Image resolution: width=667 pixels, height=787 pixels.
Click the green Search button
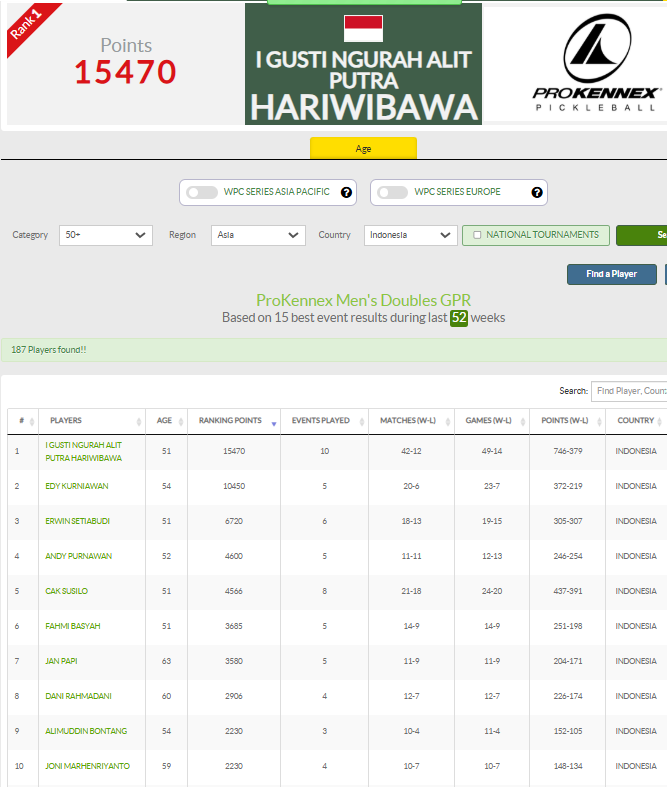[641, 235]
